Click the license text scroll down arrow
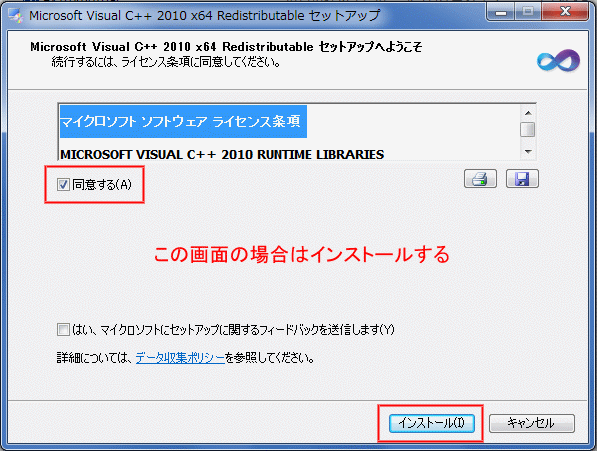The height and width of the screenshot is (451, 597). point(528,151)
